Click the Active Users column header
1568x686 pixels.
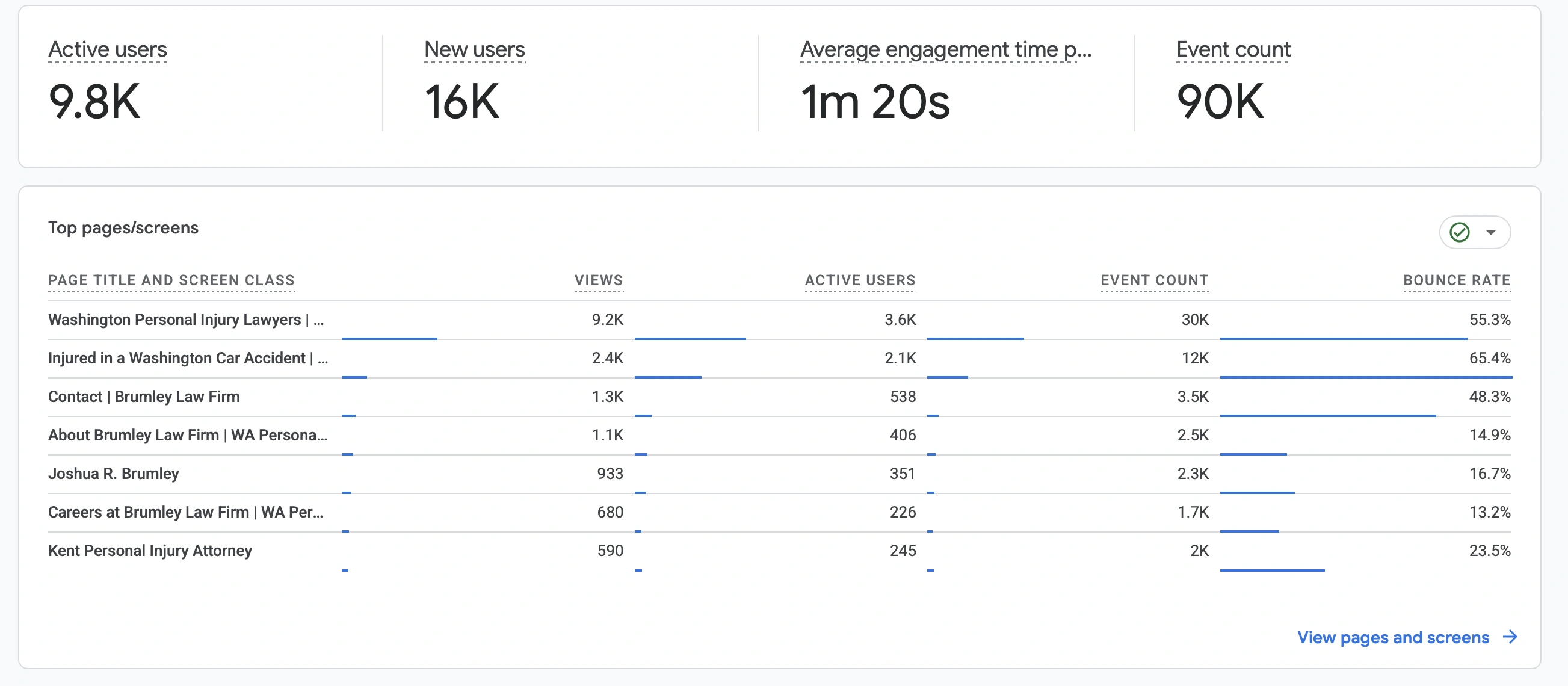click(x=860, y=280)
